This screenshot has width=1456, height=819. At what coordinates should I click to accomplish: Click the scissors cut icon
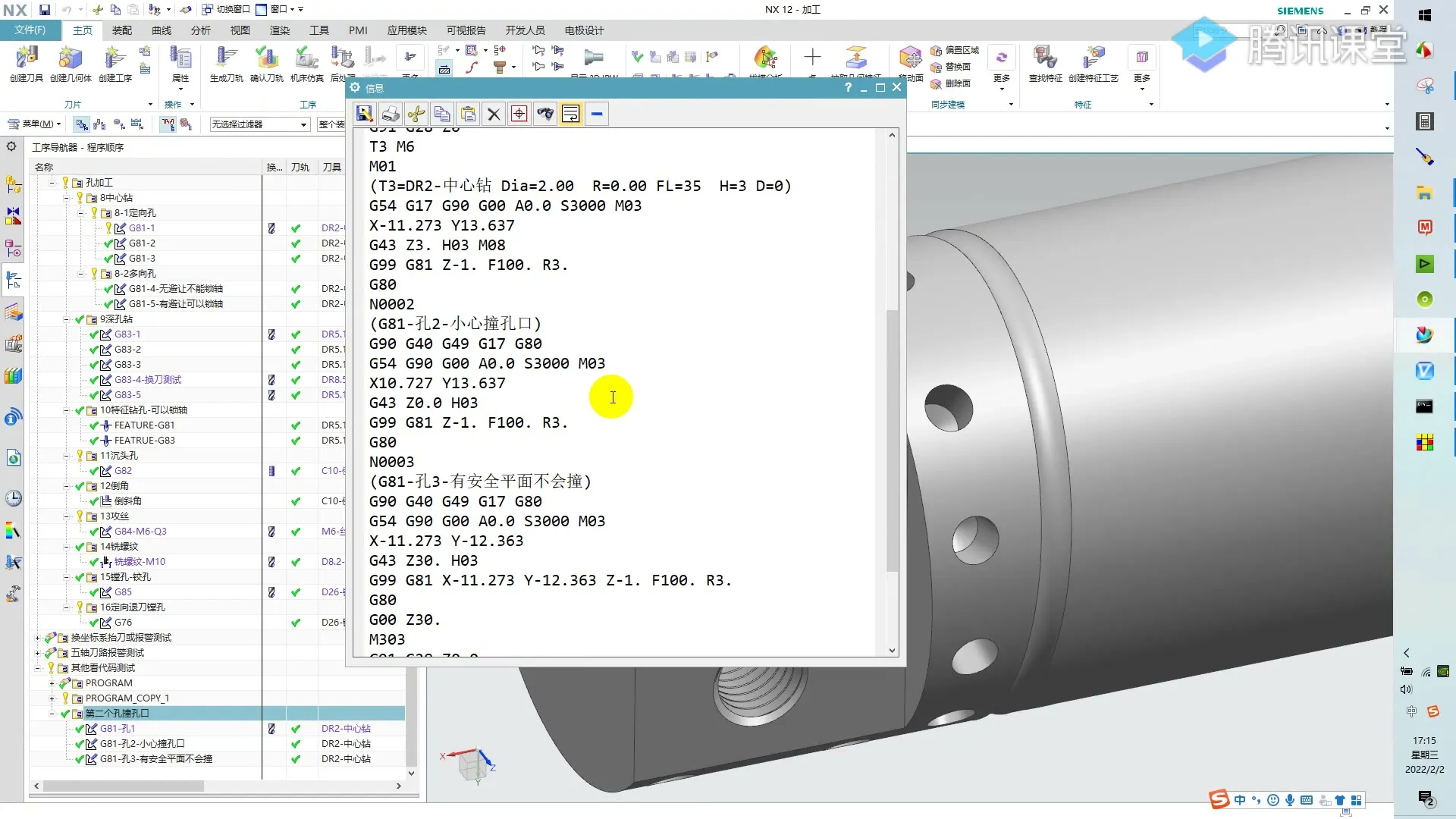click(x=416, y=114)
